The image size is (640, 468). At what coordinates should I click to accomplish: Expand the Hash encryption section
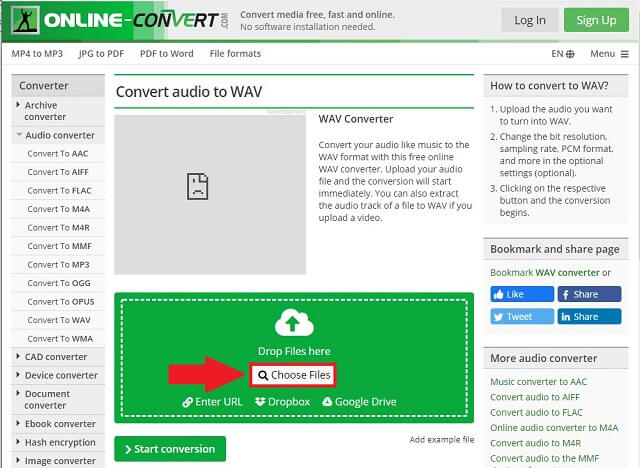pyautogui.click(x=56, y=442)
